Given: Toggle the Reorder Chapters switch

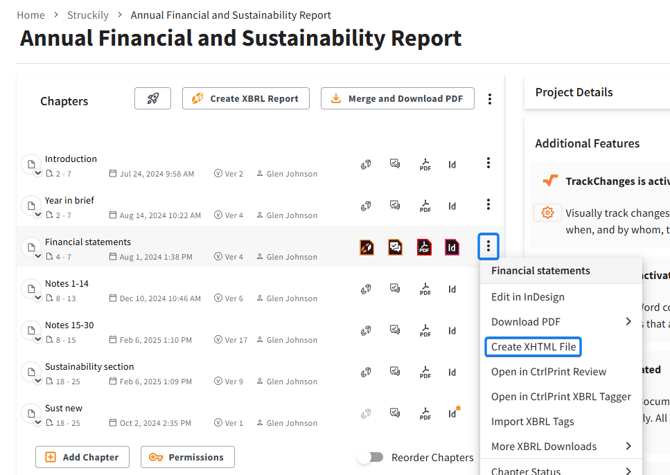Looking at the screenshot, I should [x=371, y=457].
